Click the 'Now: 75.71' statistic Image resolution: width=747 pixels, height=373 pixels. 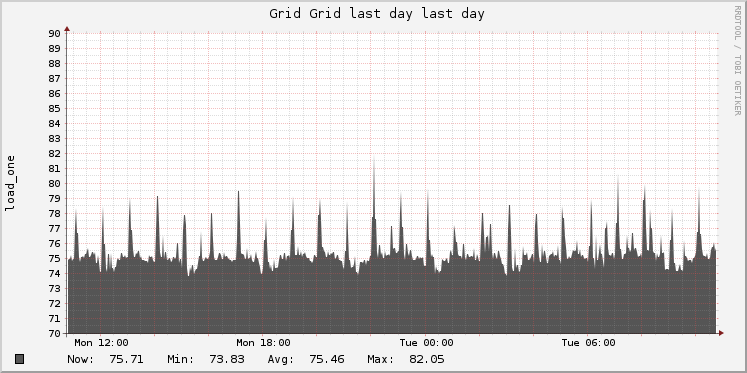tap(105, 359)
